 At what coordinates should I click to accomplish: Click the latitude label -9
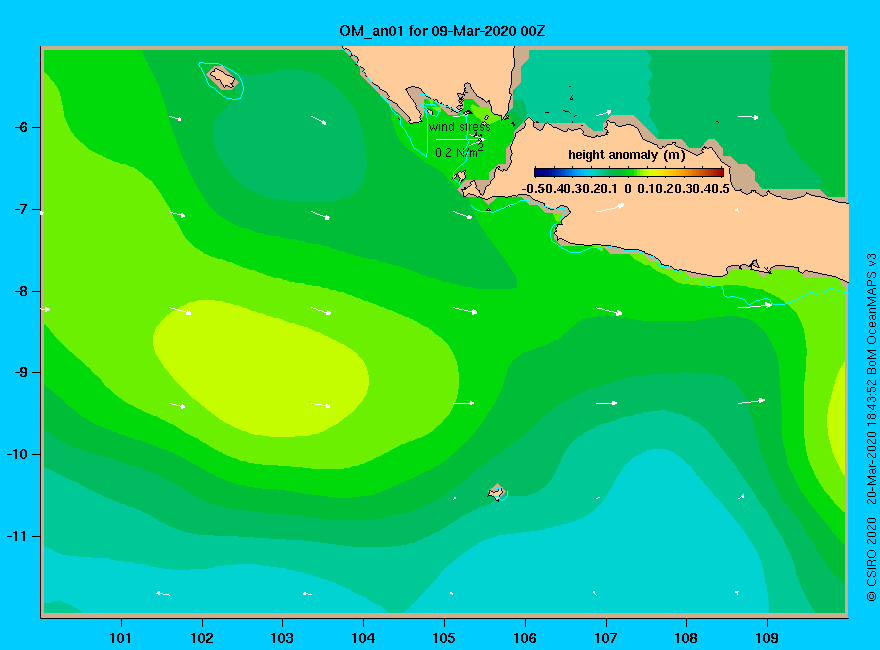(21, 373)
